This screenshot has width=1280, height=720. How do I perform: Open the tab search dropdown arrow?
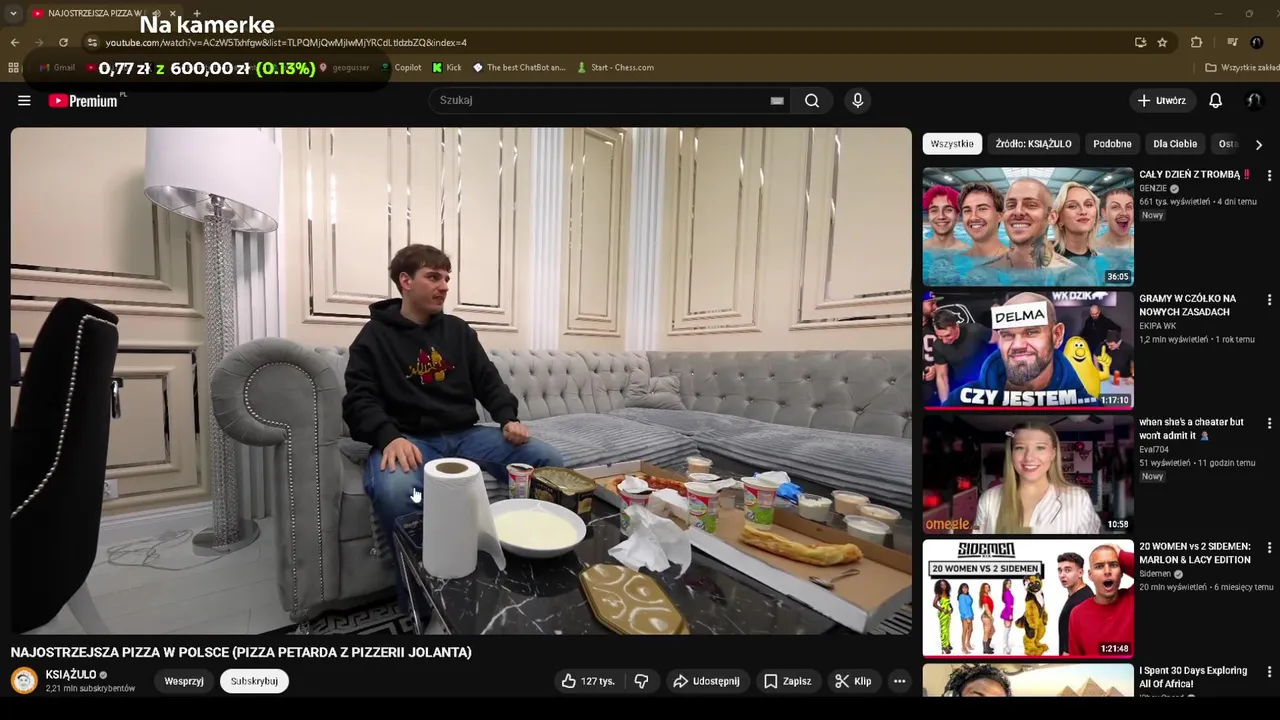pos(13,13)
